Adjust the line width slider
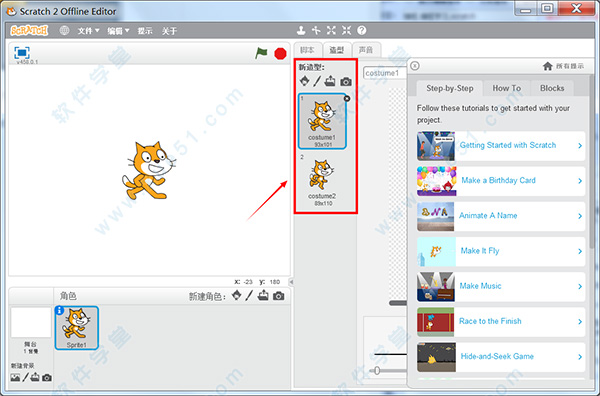The width and height of the screenshot is (600, 396). 377,370
